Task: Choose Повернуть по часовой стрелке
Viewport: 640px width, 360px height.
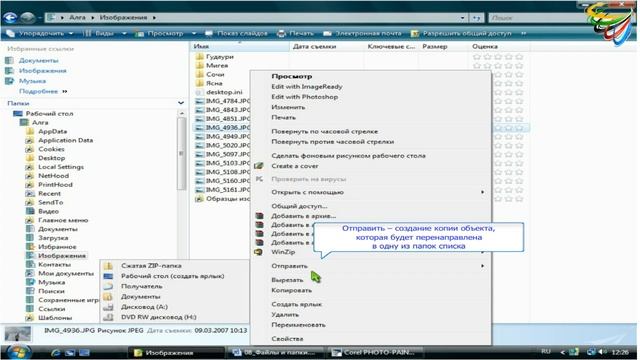Action: (x=324, y=131)
